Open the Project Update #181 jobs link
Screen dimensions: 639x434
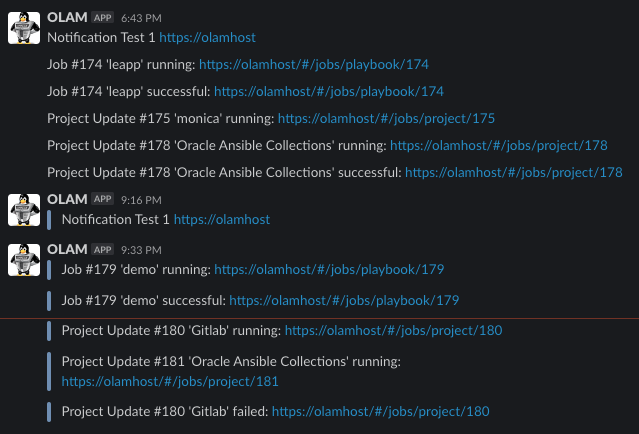point(170,381)
